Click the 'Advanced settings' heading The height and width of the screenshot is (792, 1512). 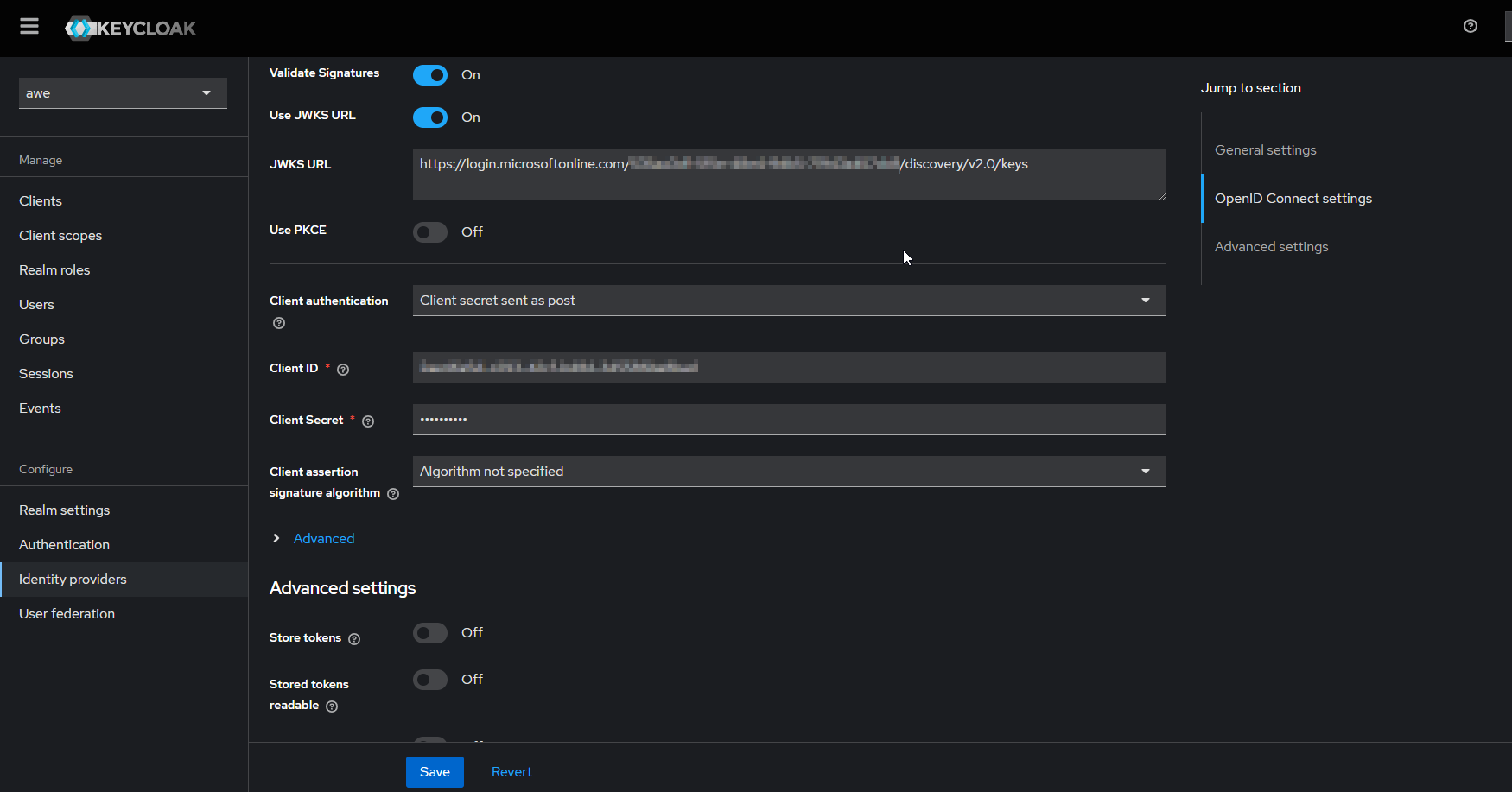coord(343,588)
